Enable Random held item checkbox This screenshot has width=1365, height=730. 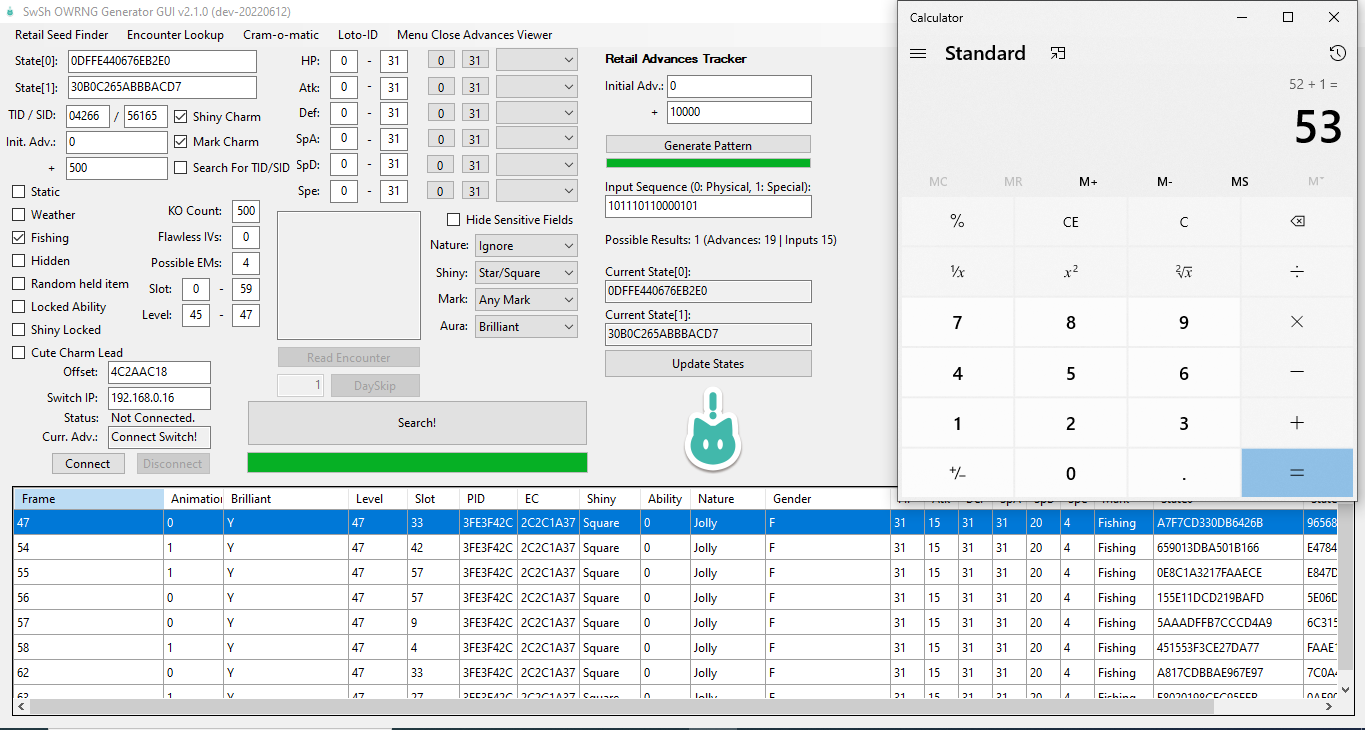pos(19,284)
